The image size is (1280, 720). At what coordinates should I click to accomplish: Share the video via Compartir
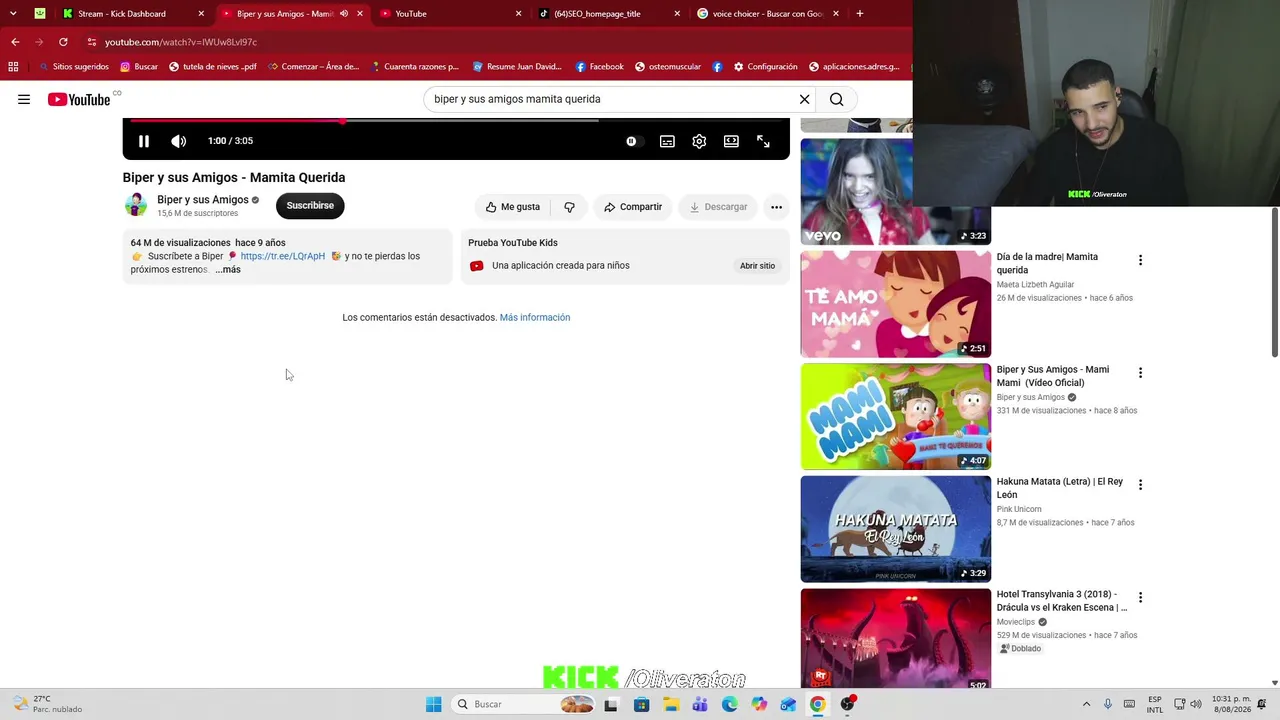point(633,207)
